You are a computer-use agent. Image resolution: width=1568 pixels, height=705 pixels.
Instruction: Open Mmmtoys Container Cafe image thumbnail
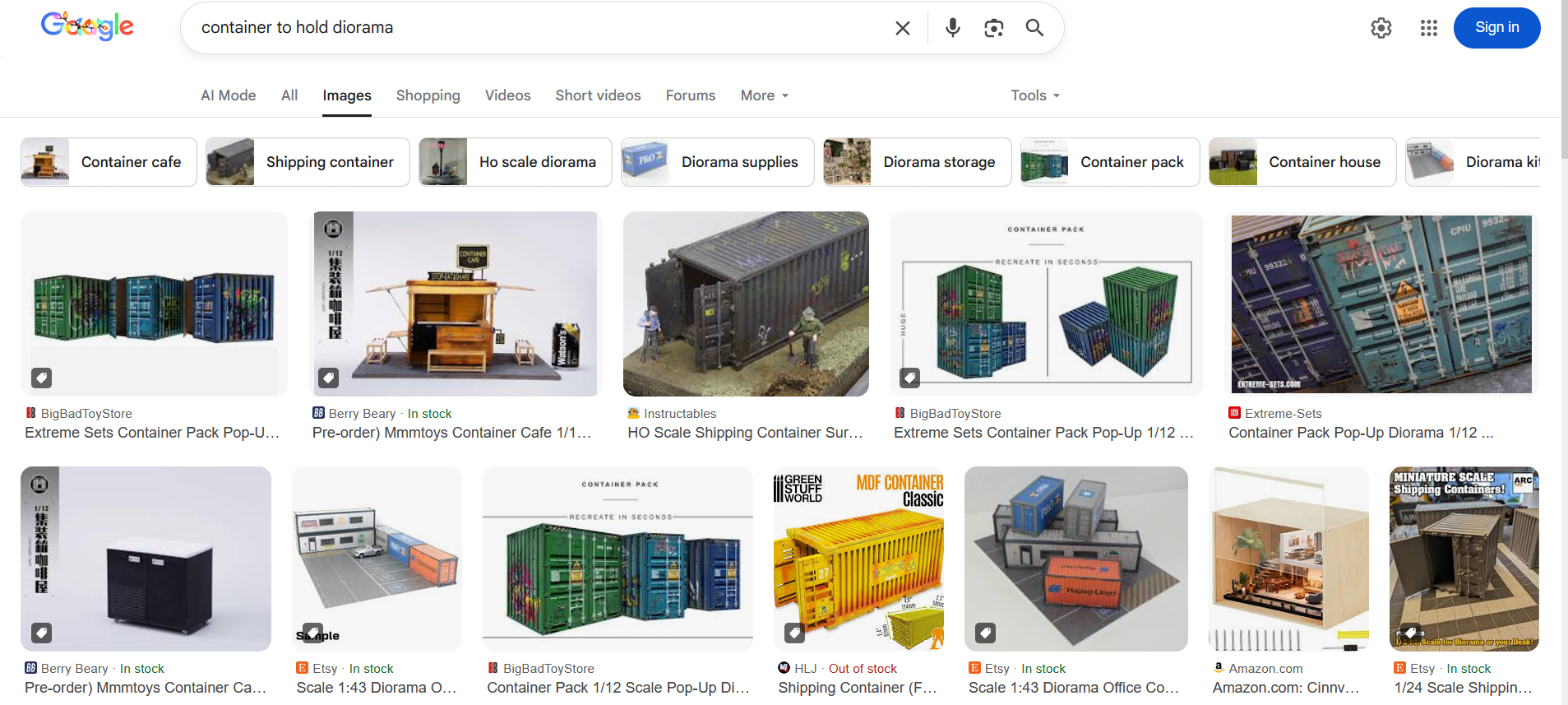(455, 304)
